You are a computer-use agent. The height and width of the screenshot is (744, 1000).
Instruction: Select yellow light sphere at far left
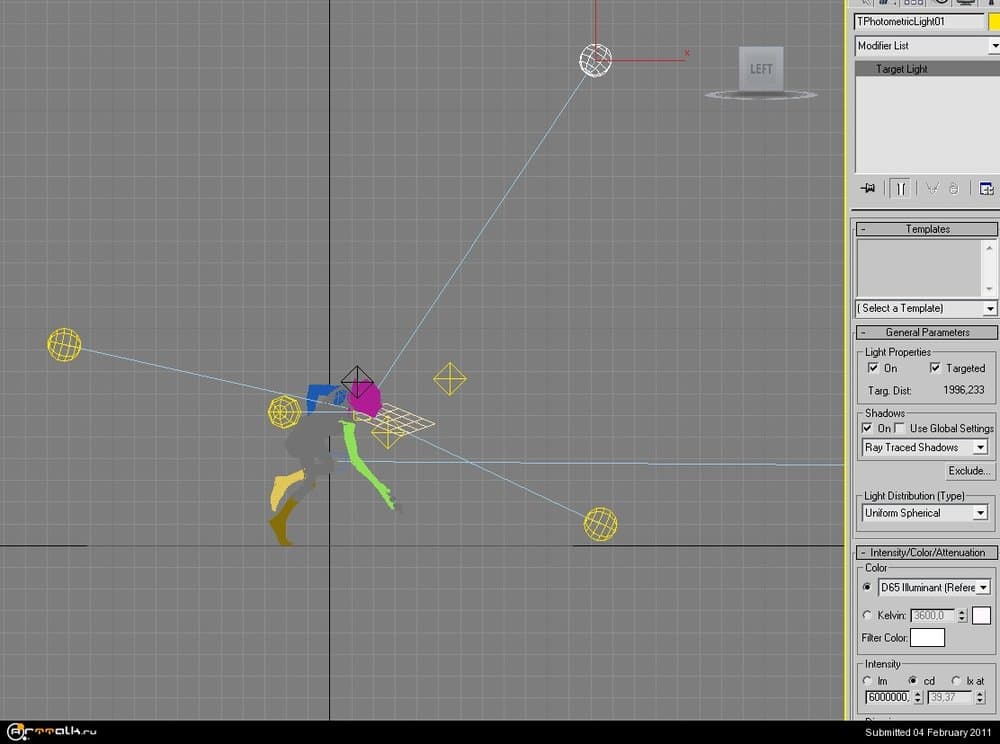coord(64,345)
